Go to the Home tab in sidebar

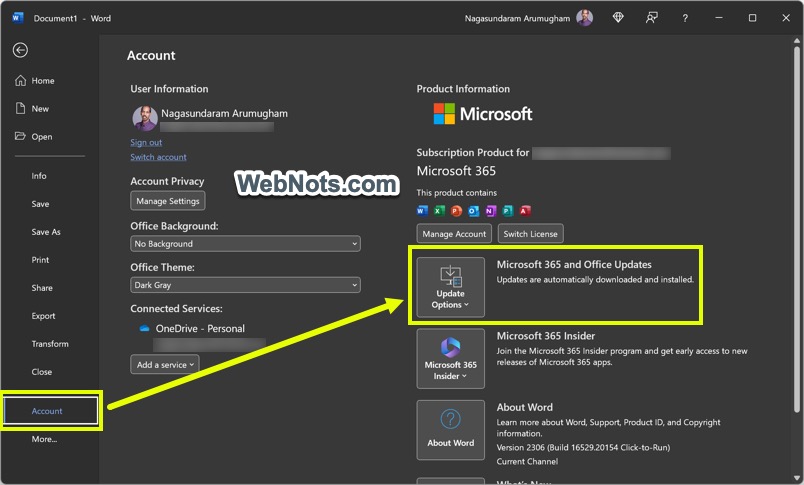pos(43,81)
